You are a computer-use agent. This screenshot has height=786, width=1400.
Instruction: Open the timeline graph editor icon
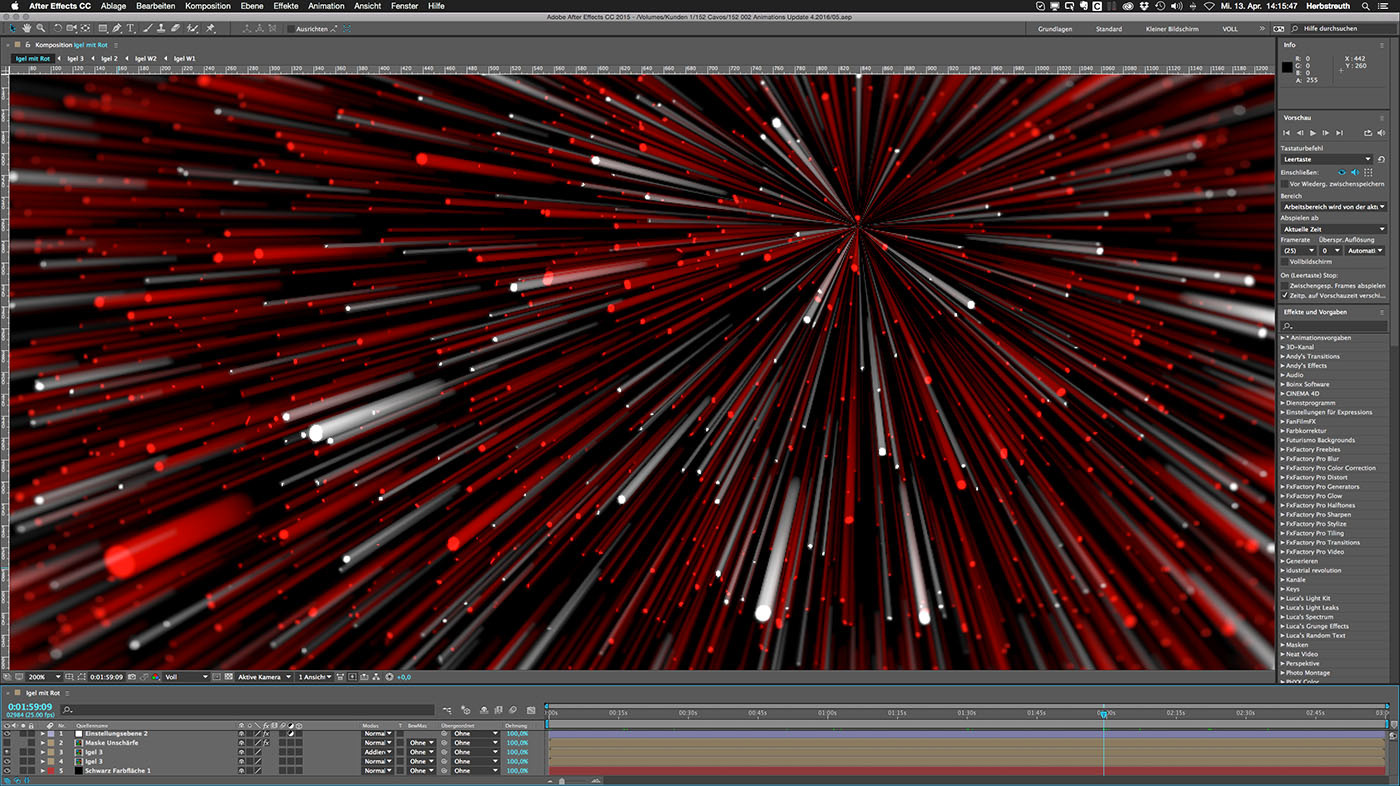[531, 709]
